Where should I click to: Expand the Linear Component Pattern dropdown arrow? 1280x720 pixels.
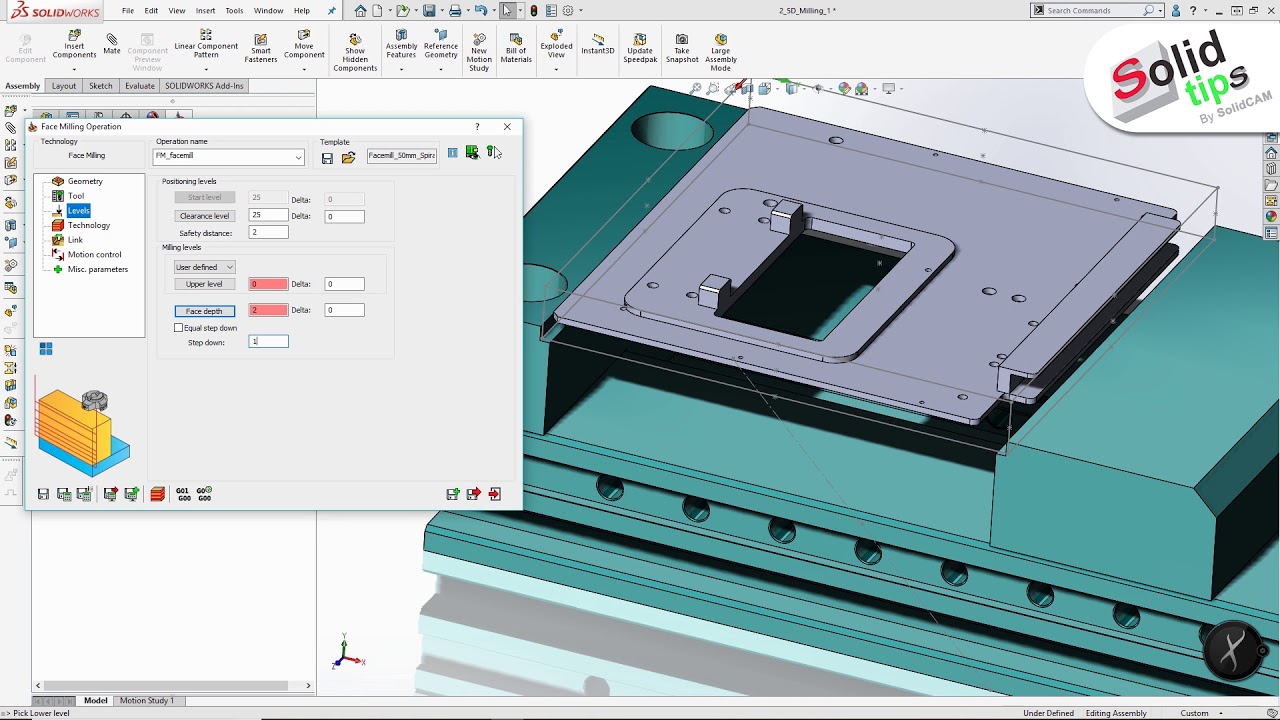pos(206,69)
